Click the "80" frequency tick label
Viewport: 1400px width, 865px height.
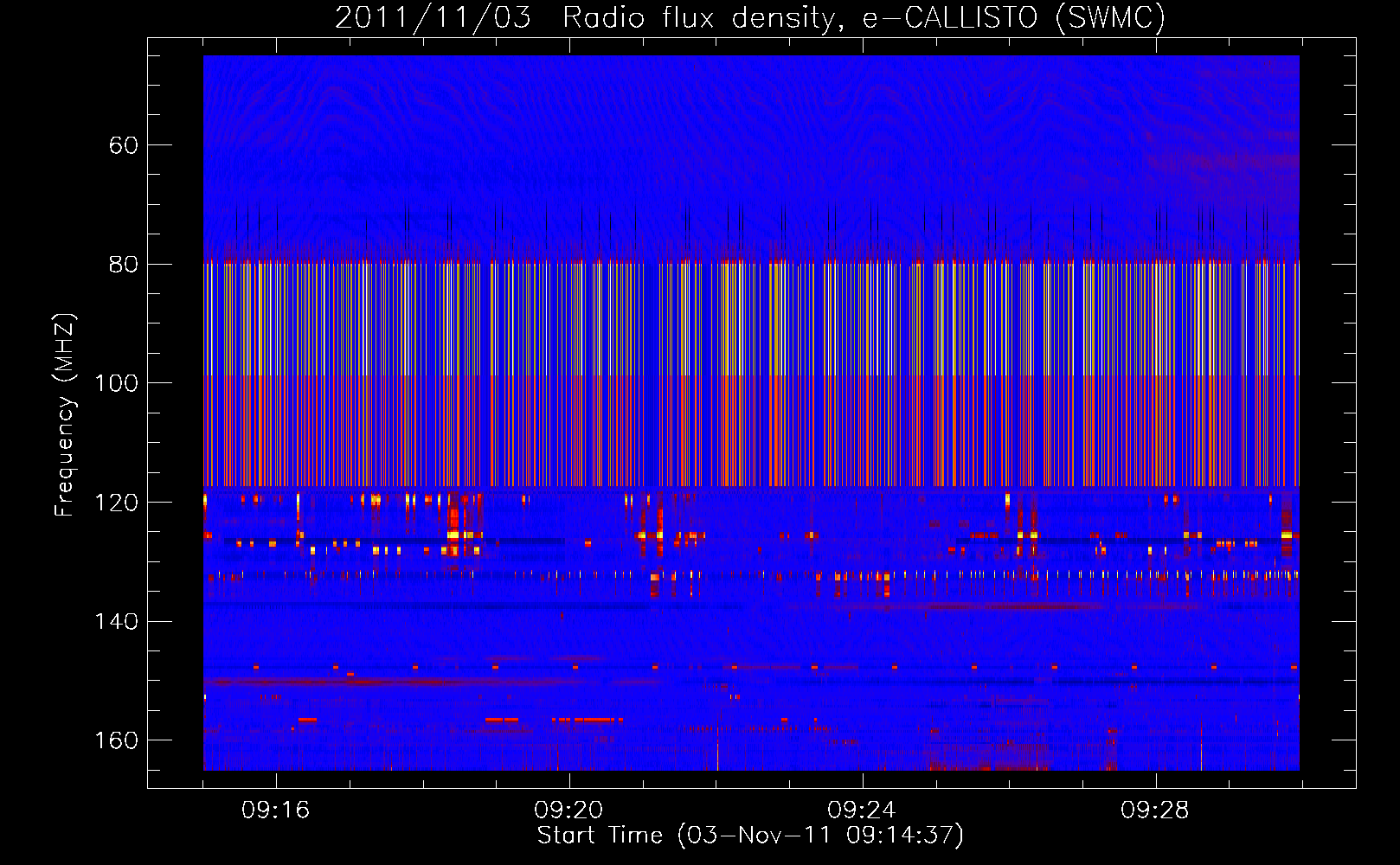(x=124, y=265)
